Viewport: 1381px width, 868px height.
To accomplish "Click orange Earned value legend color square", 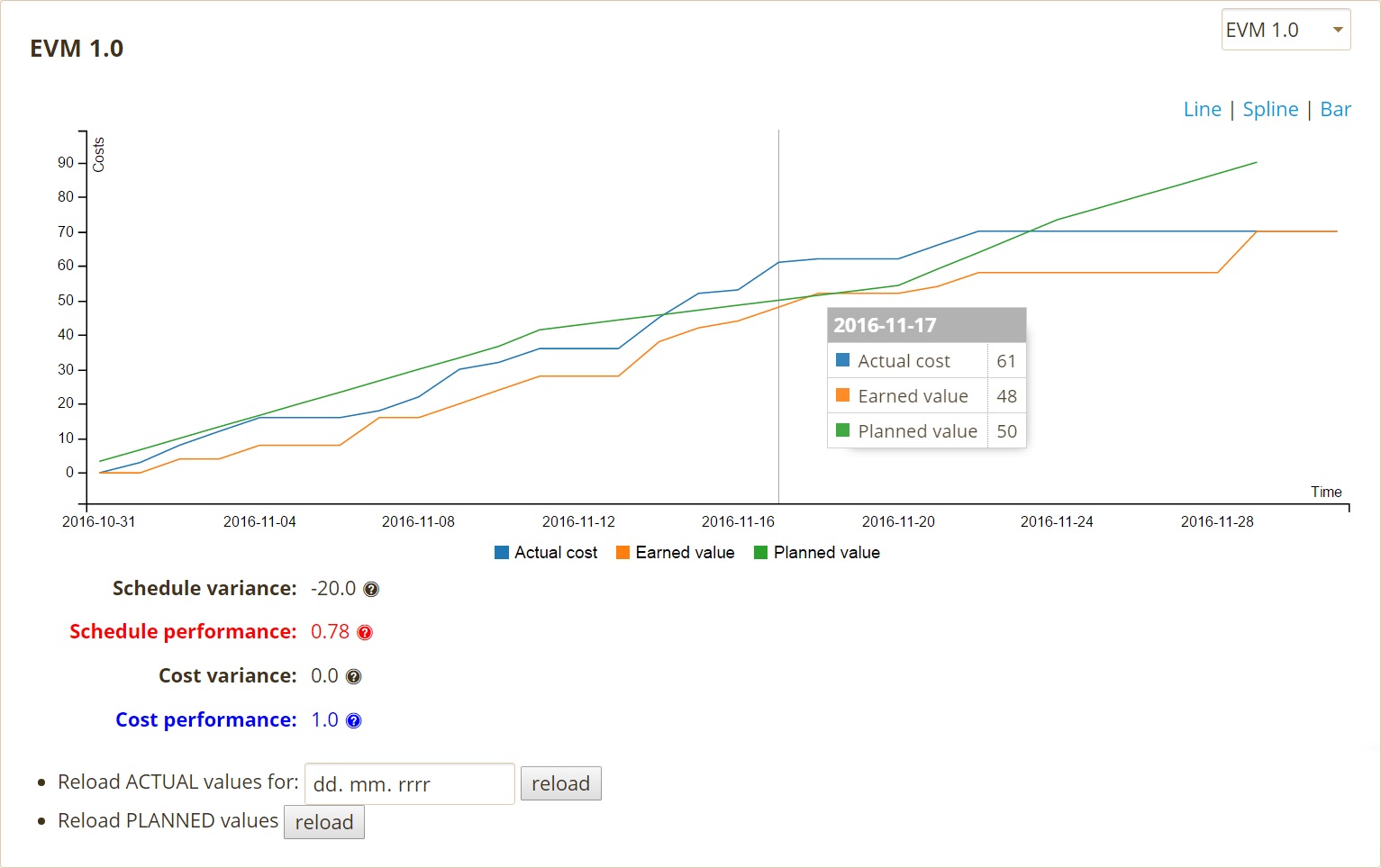I will click(622, 553).
